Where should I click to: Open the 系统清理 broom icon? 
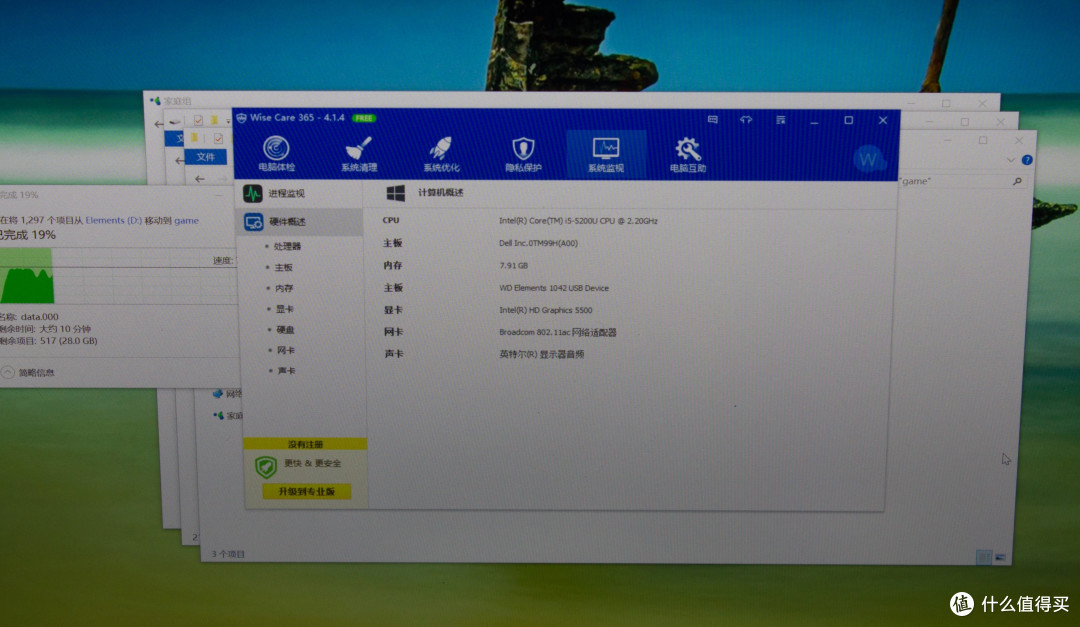(359, 148)
